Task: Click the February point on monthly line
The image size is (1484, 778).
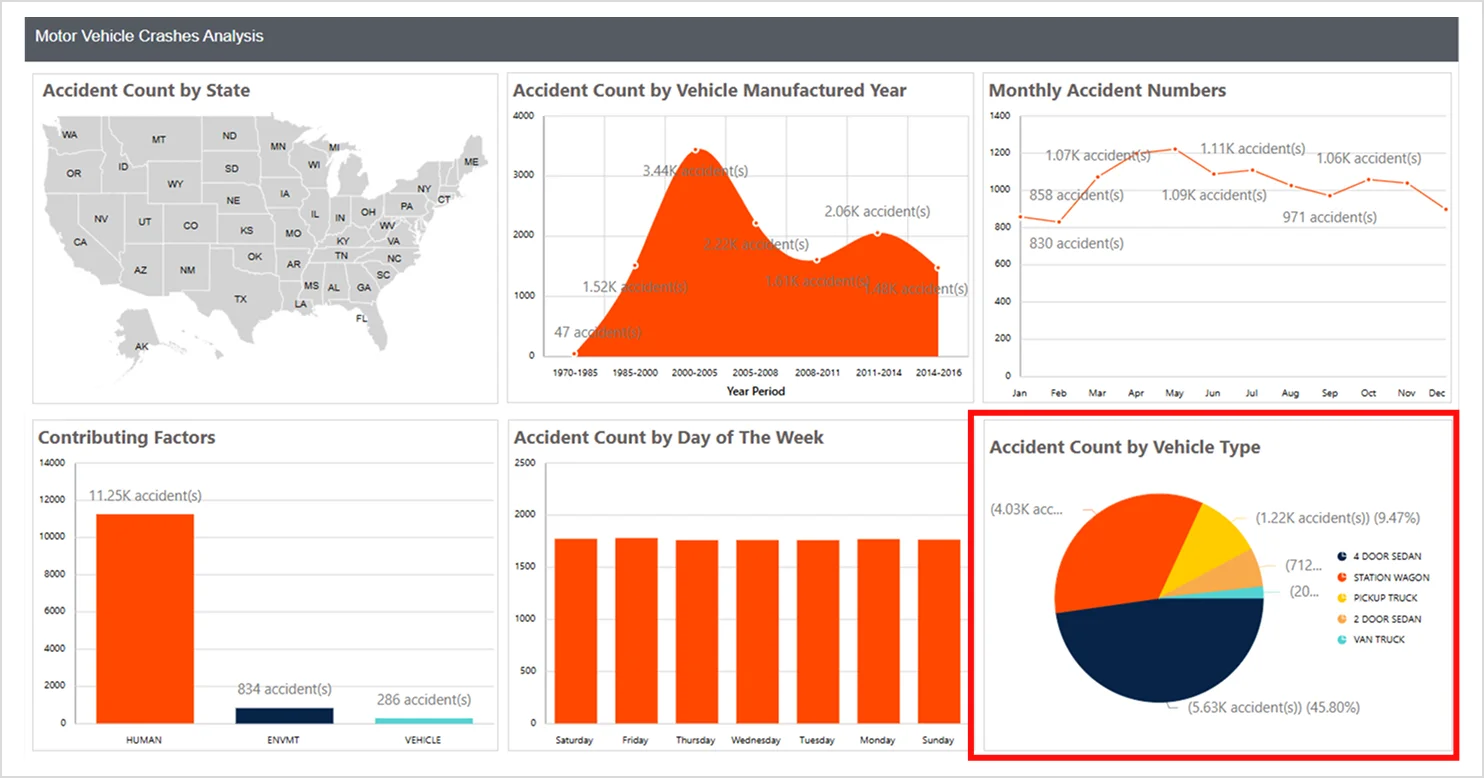Action: point(1059,222)
